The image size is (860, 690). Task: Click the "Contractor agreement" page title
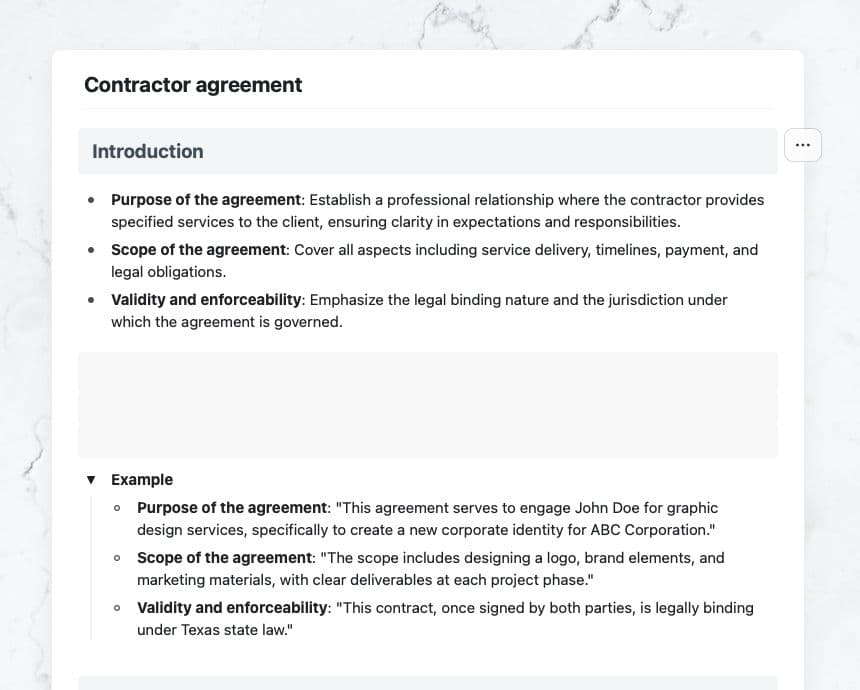click(x=193, y=85)
